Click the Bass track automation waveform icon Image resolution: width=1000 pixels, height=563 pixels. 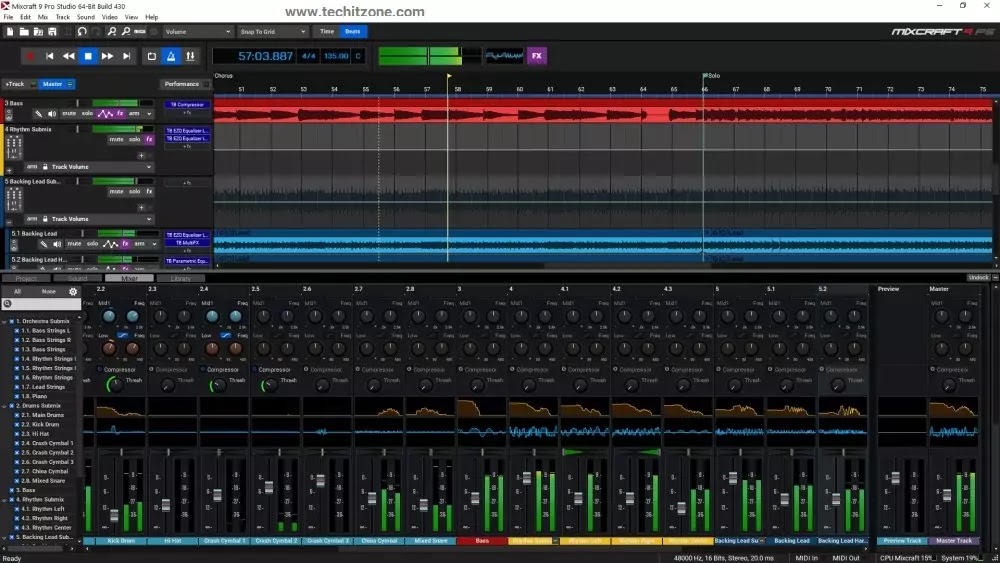(105, 113)
